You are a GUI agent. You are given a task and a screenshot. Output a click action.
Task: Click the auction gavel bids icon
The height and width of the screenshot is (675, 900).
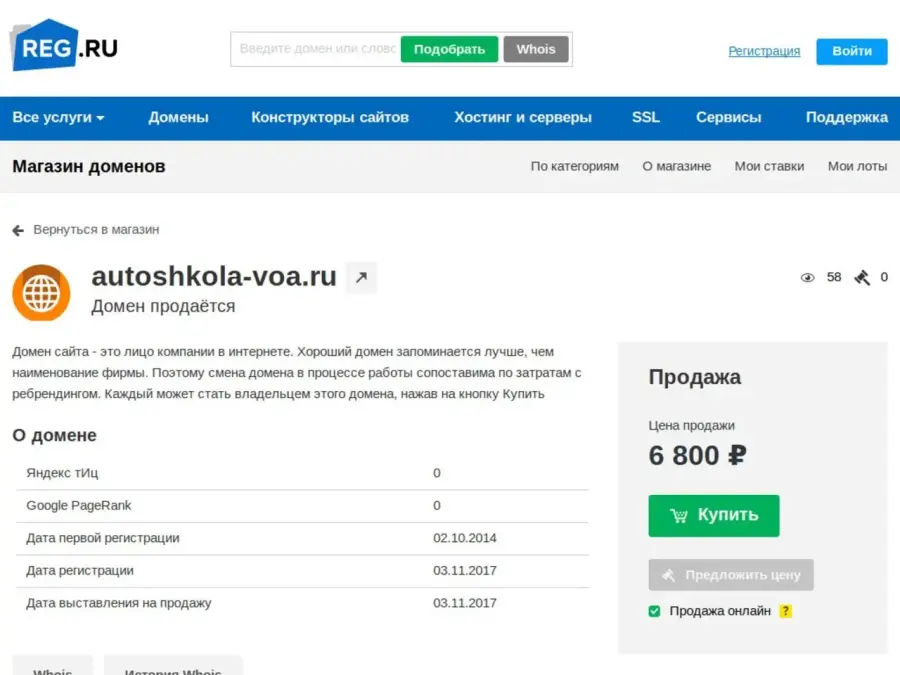(862, 278)
